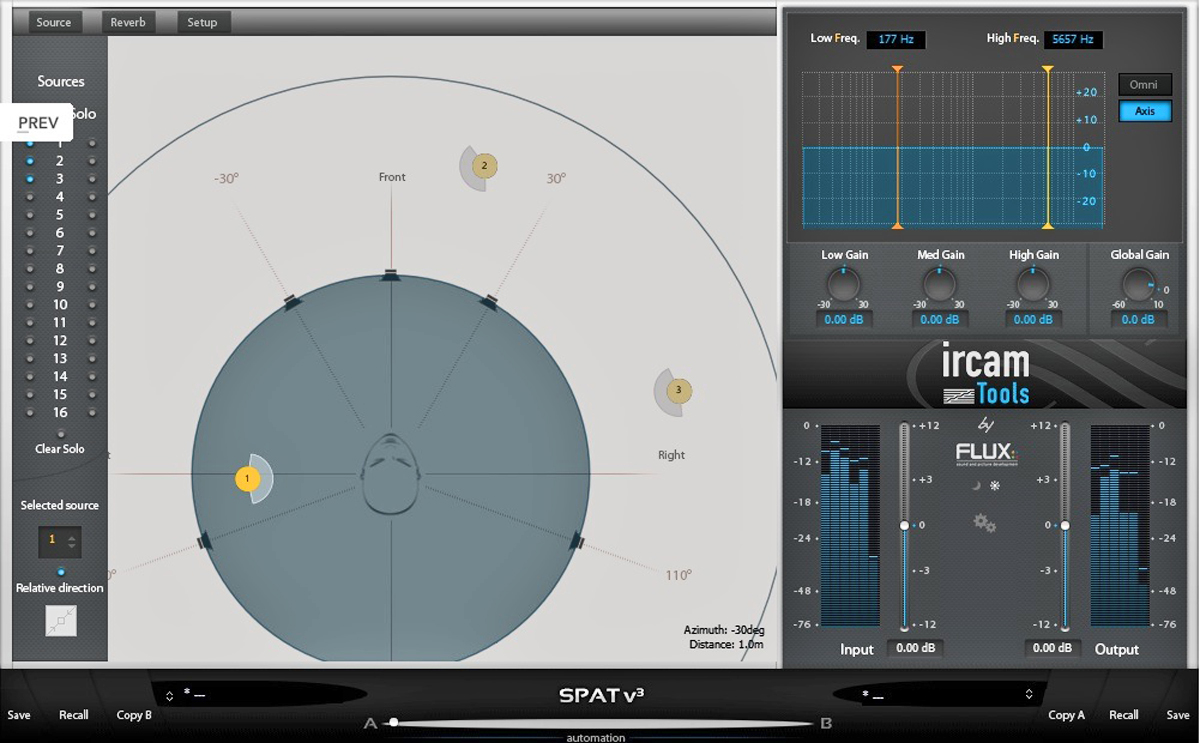Viewport: 1200px width, 743px height.
Task: Click the High Gain 0.00 dB value field
Action: tap(1032, 320)
